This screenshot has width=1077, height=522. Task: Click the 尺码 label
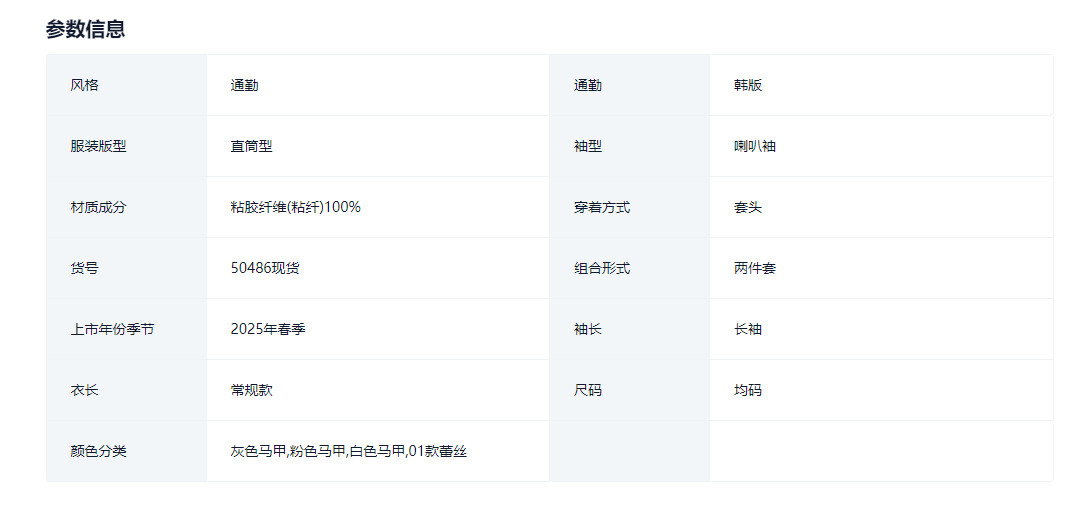588,391
